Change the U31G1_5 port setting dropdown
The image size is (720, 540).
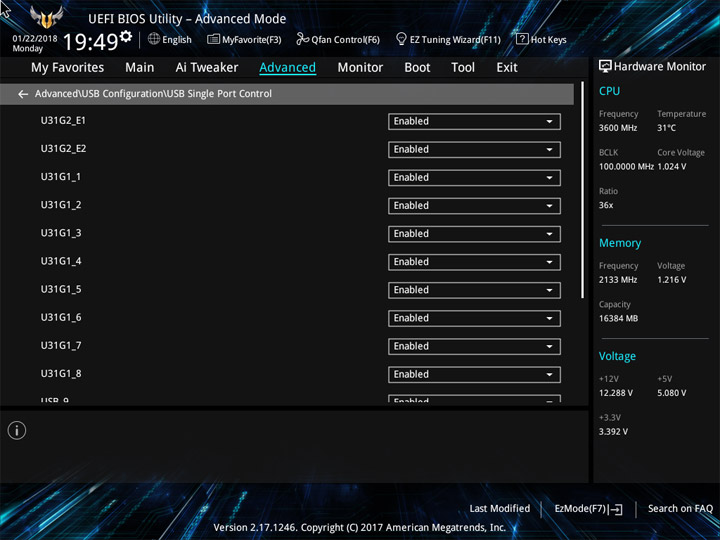(474, 290)
